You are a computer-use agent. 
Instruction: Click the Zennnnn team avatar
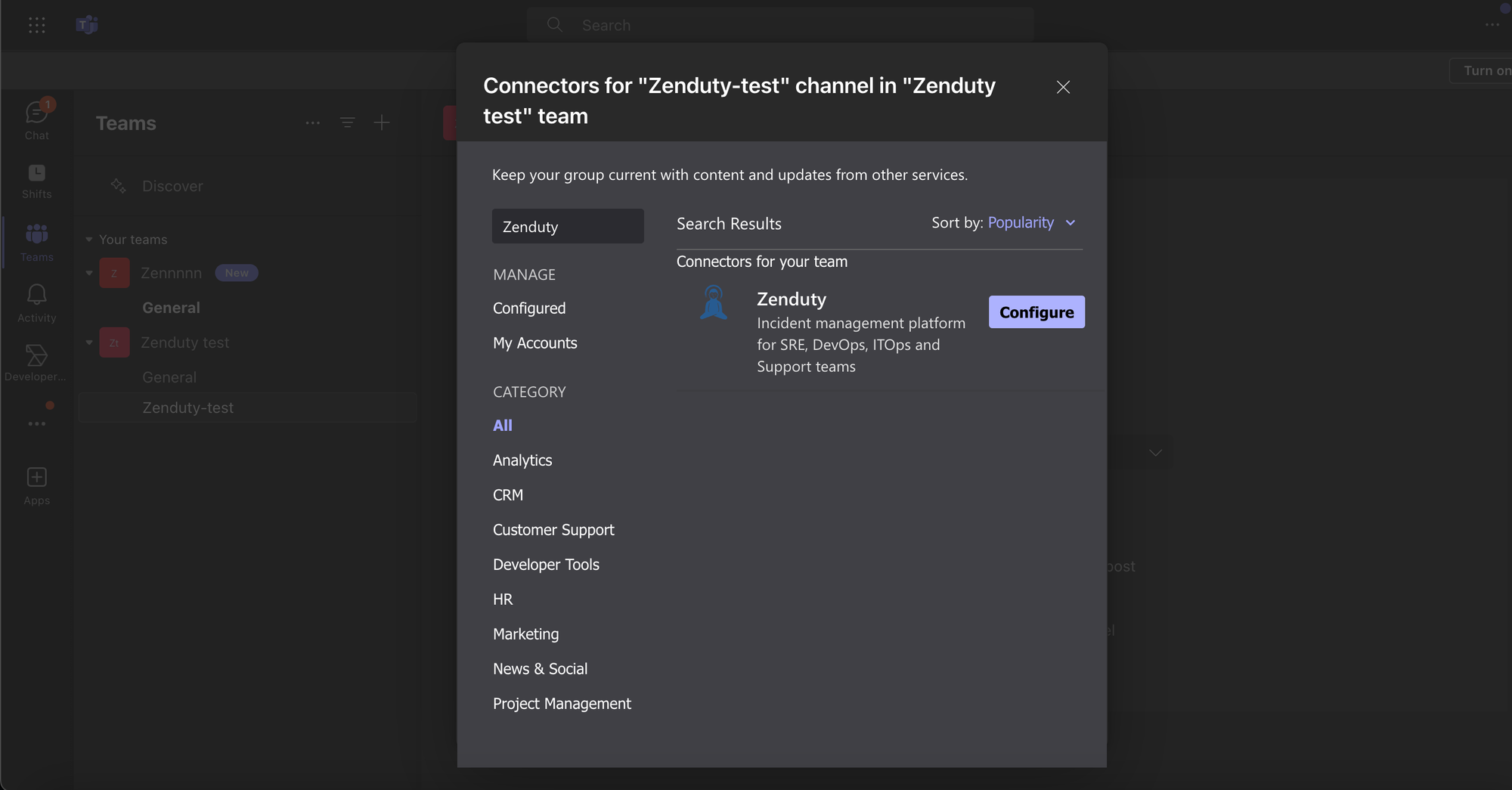[114, 273]
